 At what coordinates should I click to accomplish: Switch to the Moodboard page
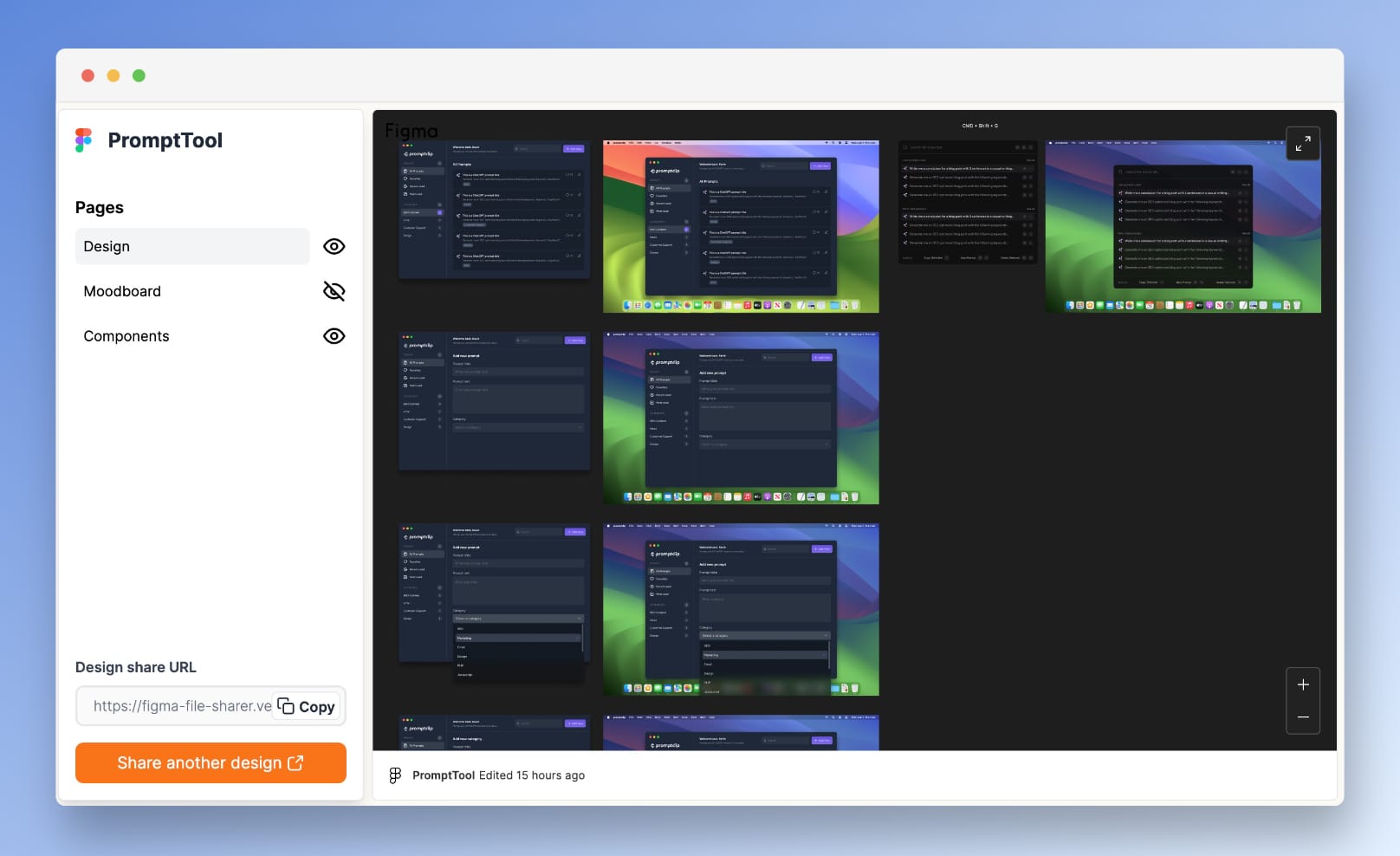tap(122, 291)
